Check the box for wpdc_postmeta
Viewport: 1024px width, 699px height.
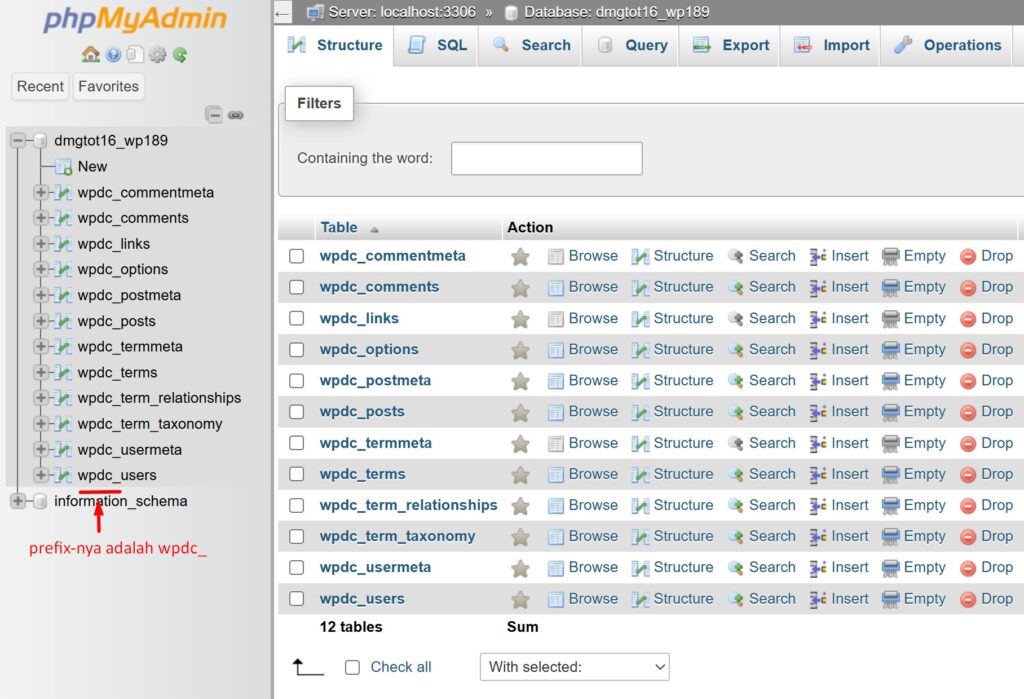point(296,381)
